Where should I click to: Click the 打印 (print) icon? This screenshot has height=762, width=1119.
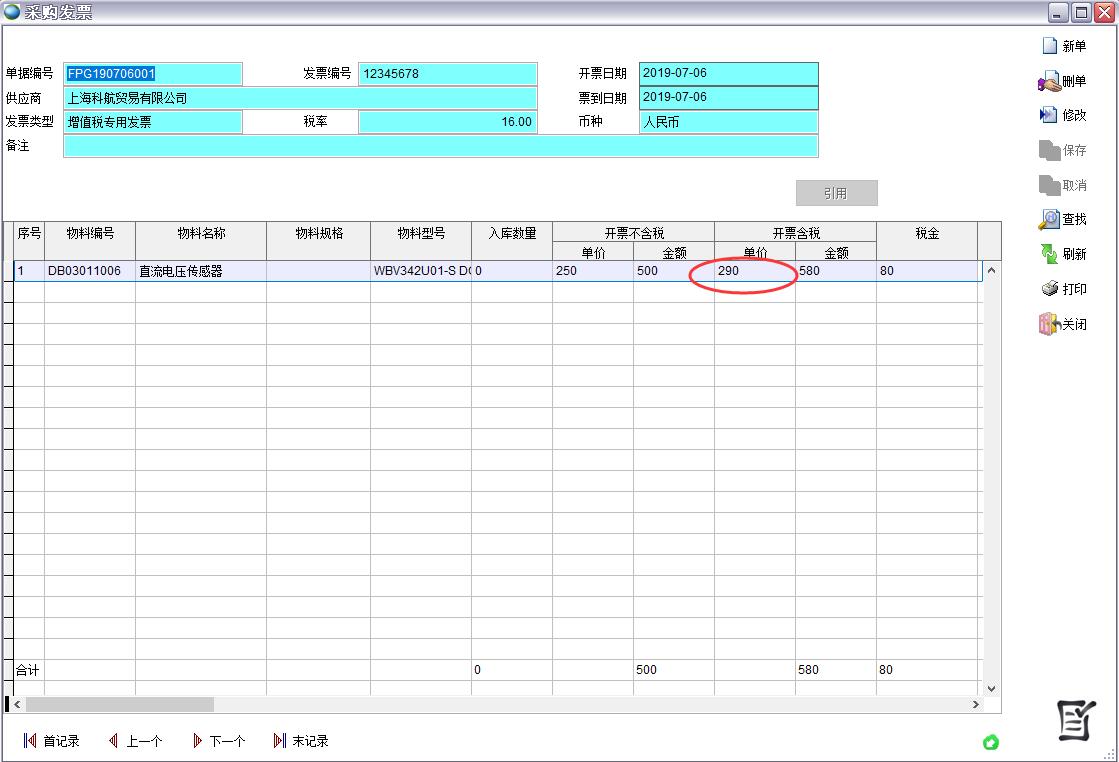(1049, 289)
